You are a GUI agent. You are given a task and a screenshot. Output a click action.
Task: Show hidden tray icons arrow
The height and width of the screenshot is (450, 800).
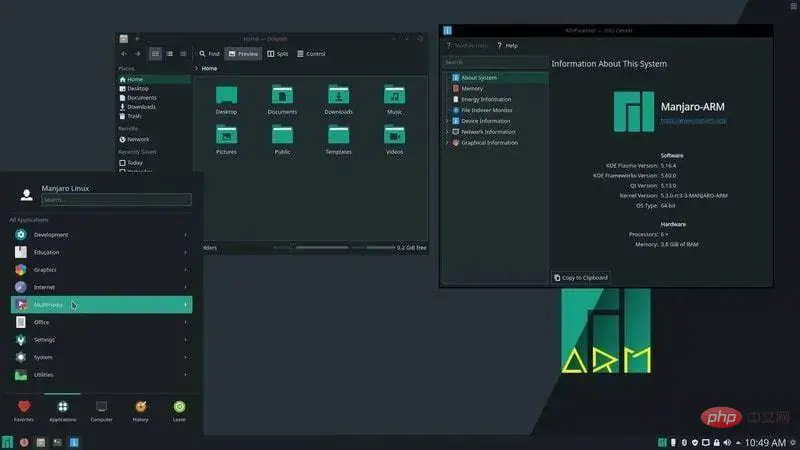[x=738, y=443]
